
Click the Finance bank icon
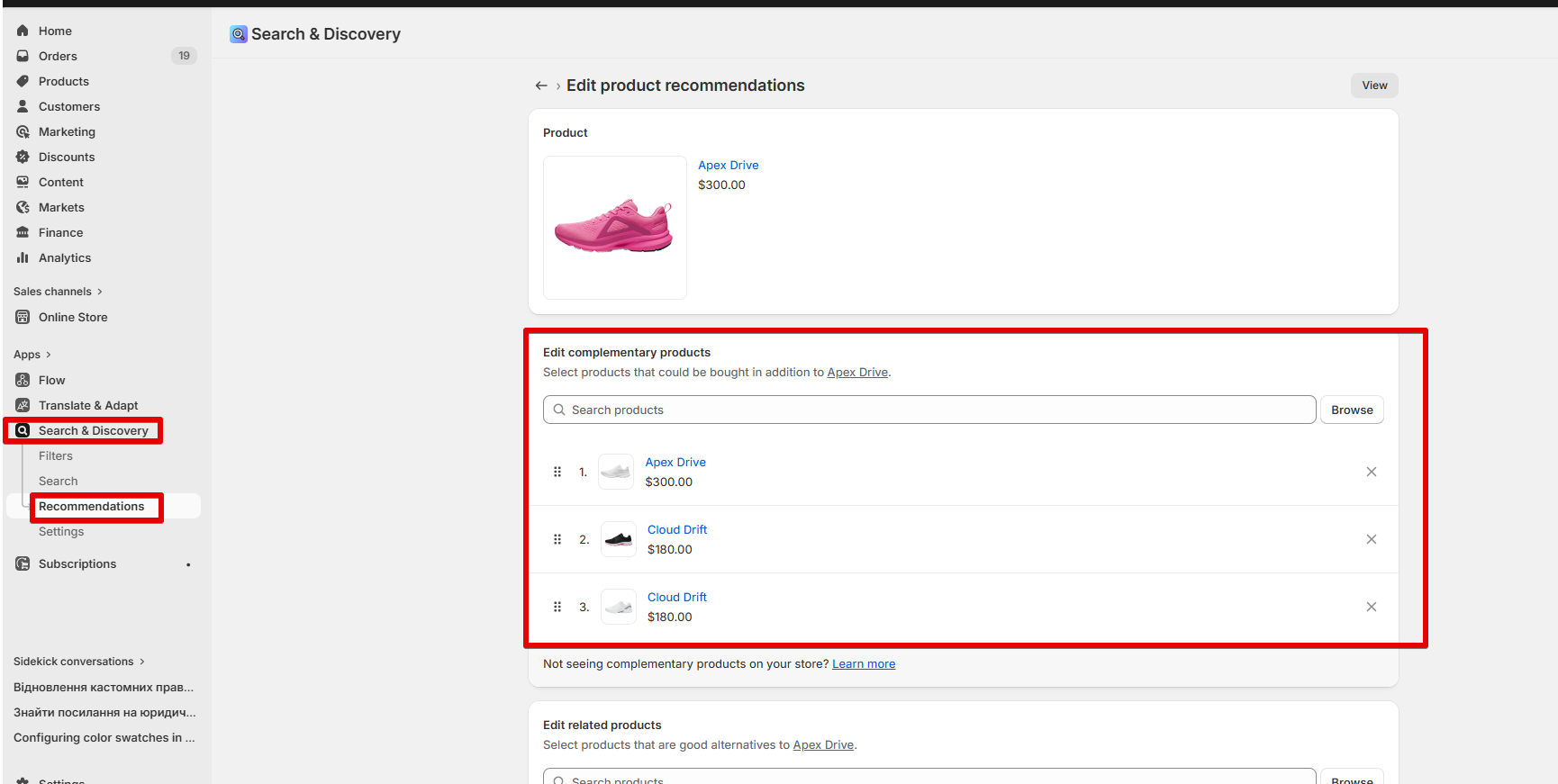[23, 232]
